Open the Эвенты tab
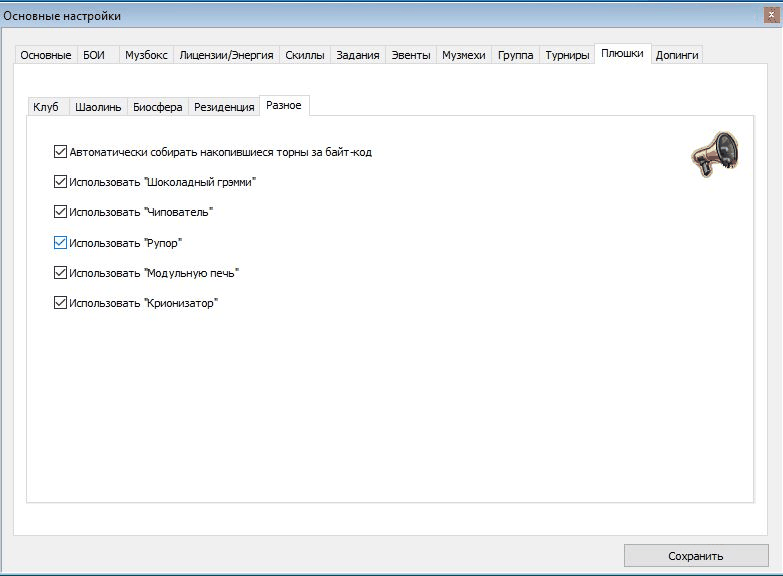 tap(410, 55)
